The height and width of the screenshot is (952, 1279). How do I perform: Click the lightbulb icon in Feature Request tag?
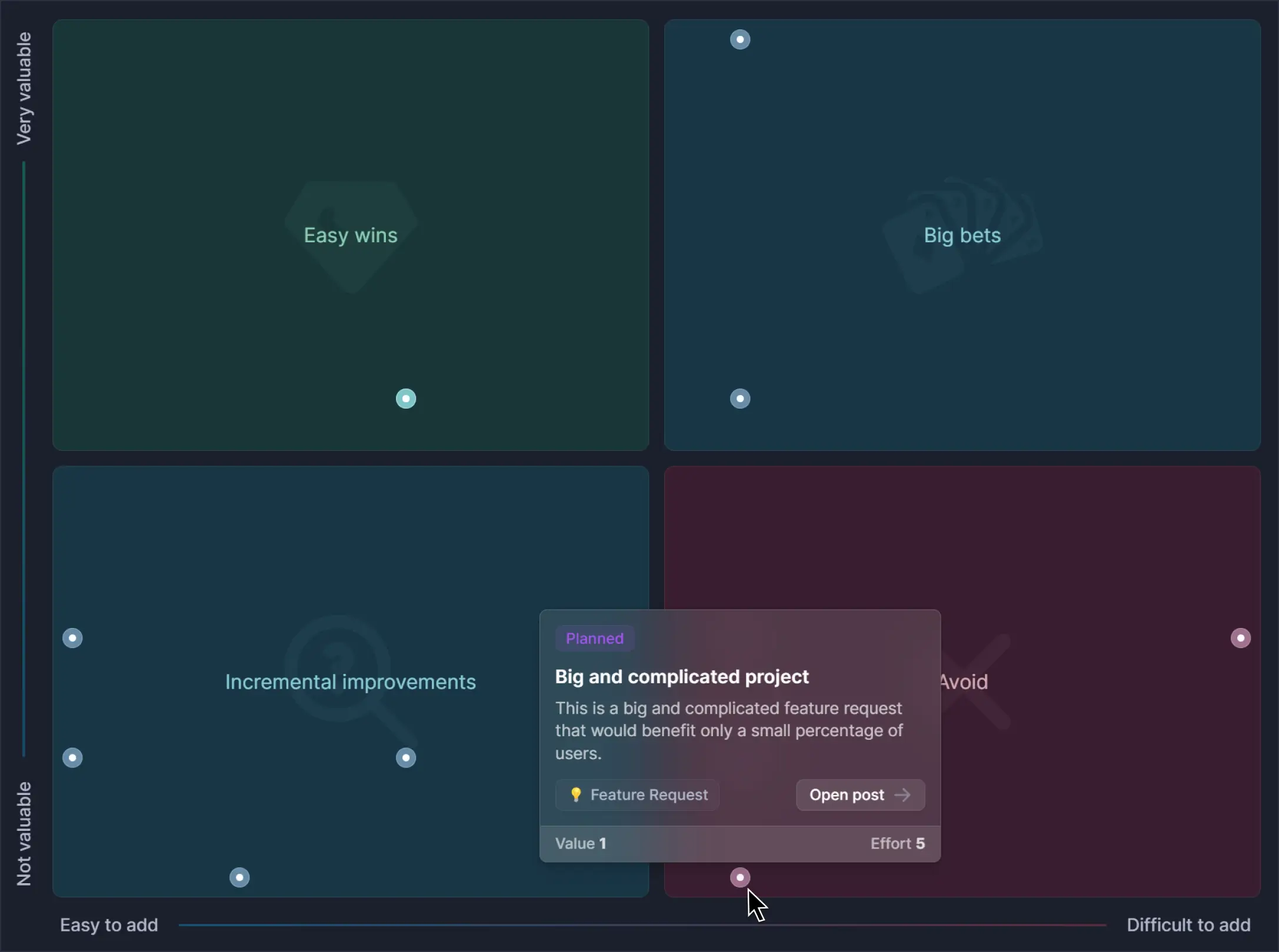point(576,795)
